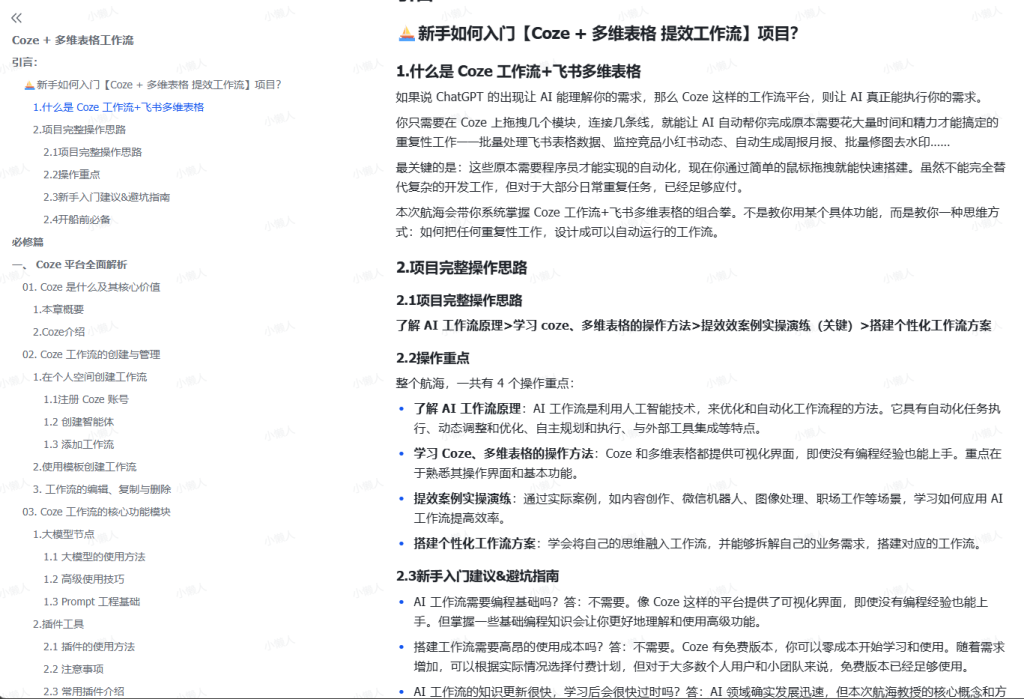Click document heading 1.什么是 Coze 工作流+飞书多维表格
Image resolution: width=1024 pixels, height=699 pixels.
click(518, 71)
